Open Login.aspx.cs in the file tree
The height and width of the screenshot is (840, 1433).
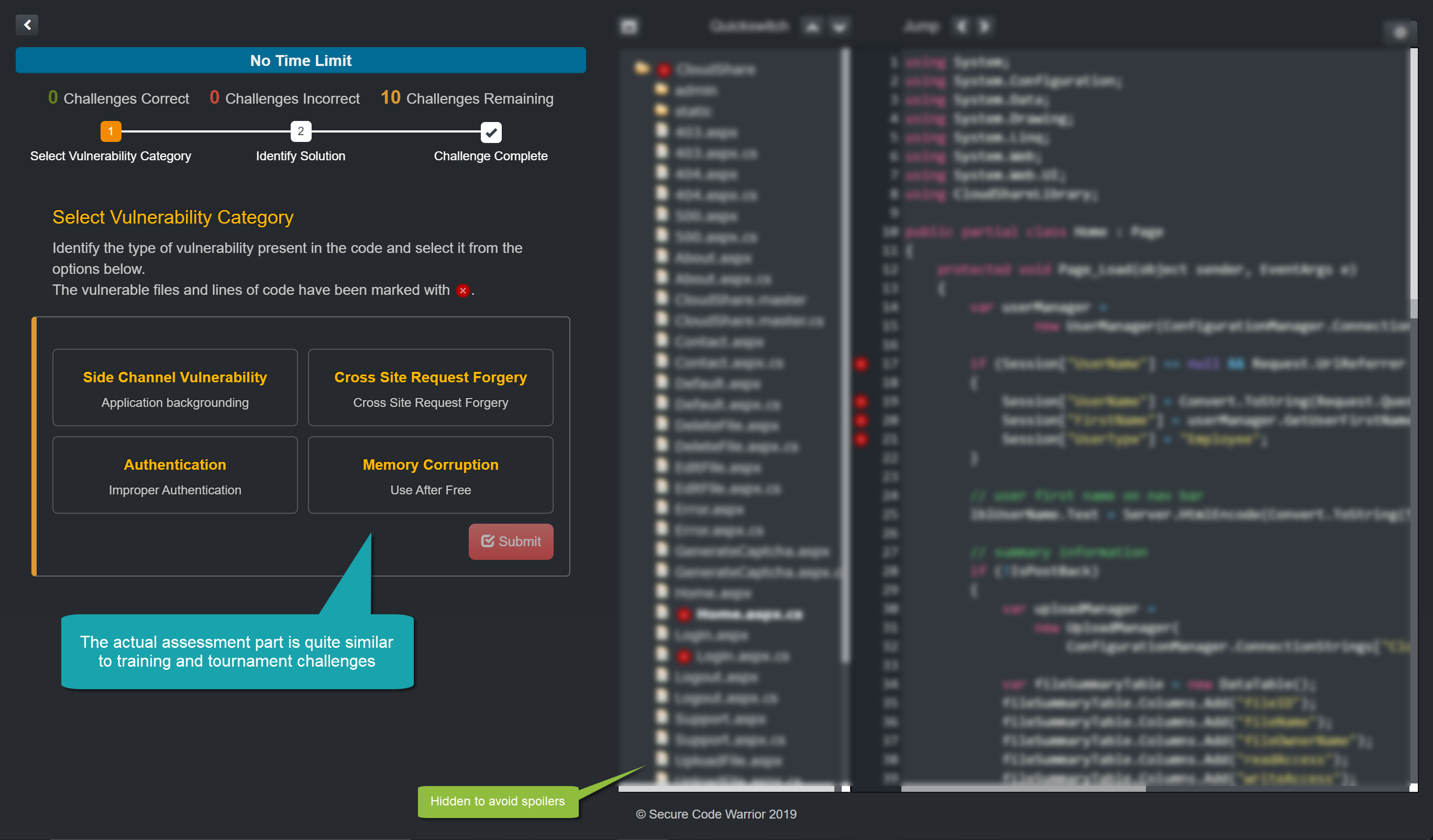[742, 656]
